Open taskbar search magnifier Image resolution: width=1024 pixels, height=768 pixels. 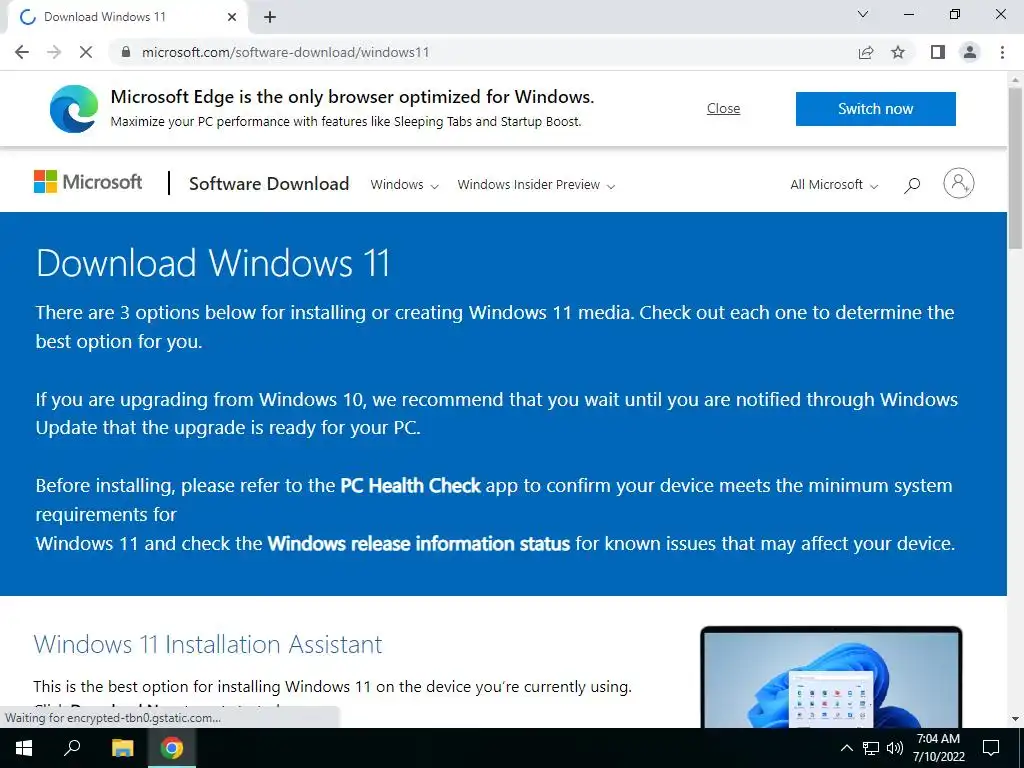pyautogui.click(x=72, y=748)
